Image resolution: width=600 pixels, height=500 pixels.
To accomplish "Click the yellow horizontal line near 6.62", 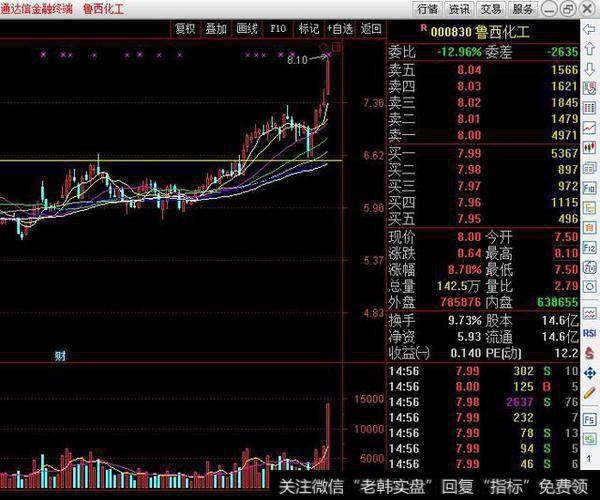I will (171, 160).
